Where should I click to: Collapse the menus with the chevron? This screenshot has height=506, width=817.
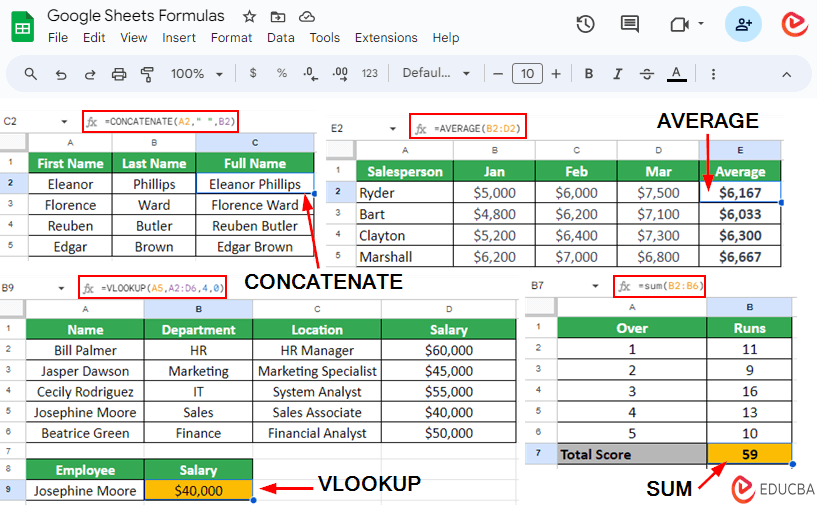tap(786, 75)
